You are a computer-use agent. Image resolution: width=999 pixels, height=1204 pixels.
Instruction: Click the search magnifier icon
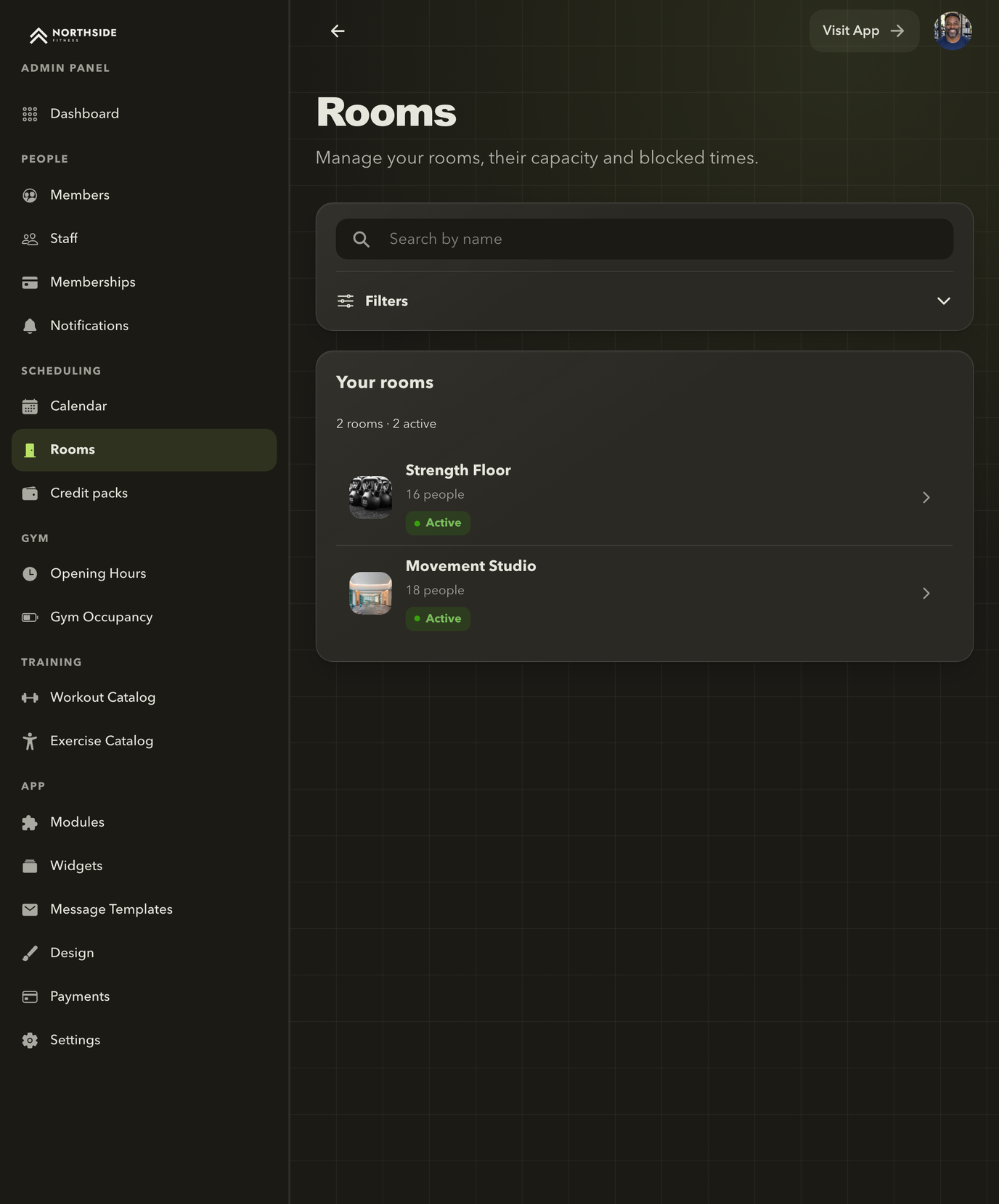point(361,239)
